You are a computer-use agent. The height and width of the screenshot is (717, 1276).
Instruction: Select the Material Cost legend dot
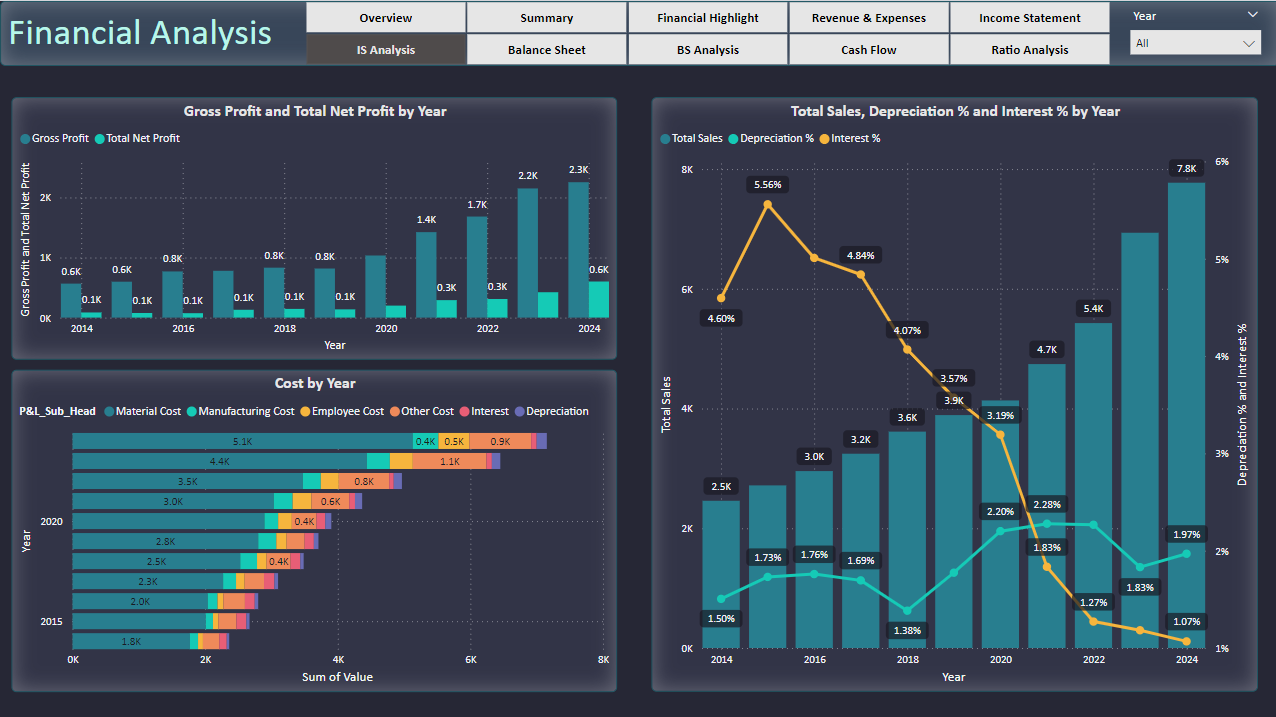pyautogui.click(x=109, y=412)
